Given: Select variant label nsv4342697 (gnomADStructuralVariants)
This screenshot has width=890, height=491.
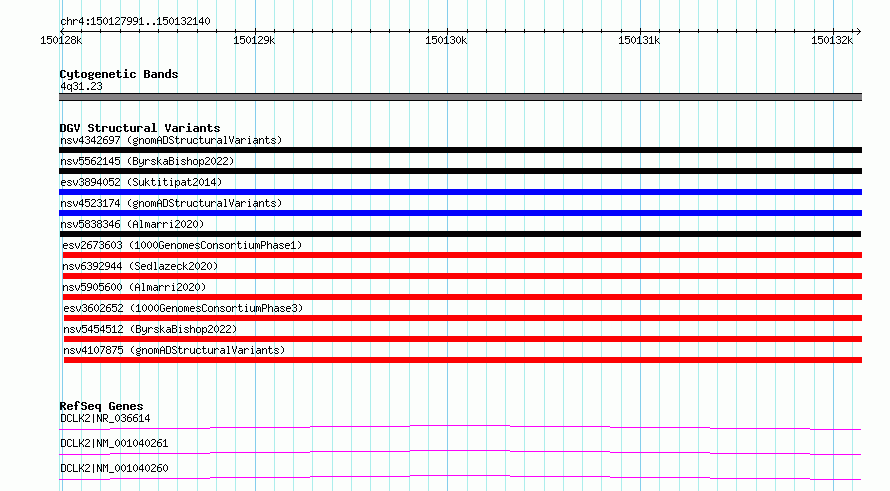Looking at the screenshot, I should (171, 140).
